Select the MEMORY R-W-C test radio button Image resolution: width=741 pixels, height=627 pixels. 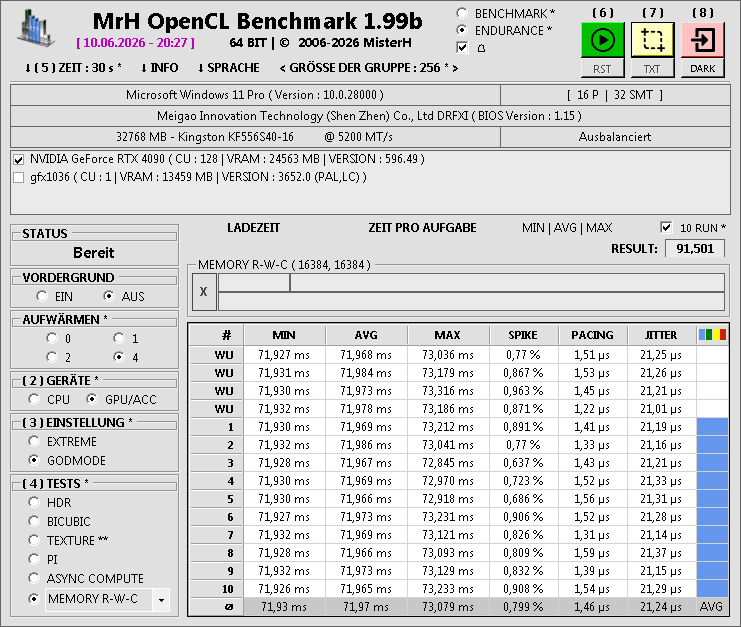click(x=34, y=599)
